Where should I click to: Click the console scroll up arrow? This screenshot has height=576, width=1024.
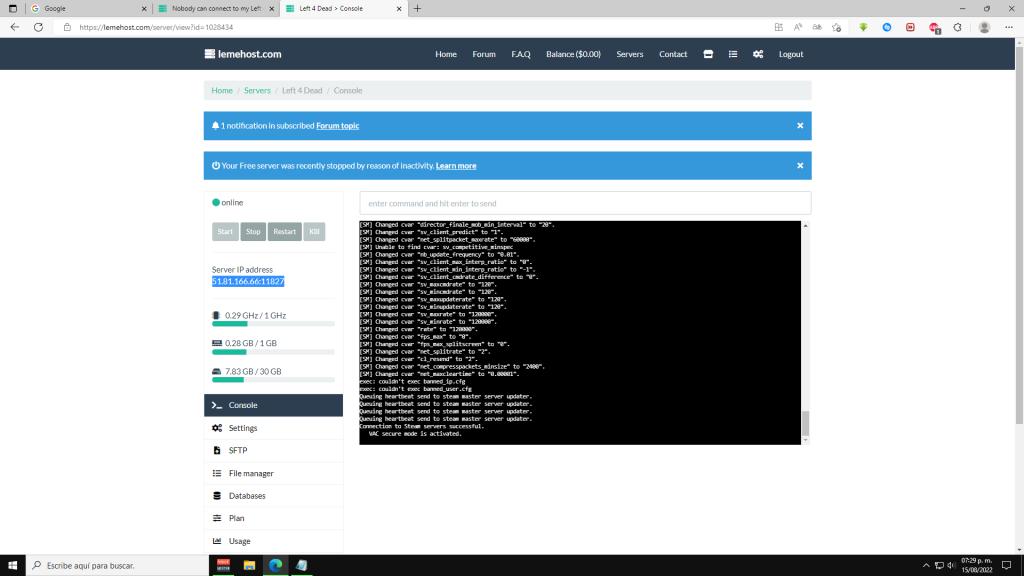[x=805, y=225]
